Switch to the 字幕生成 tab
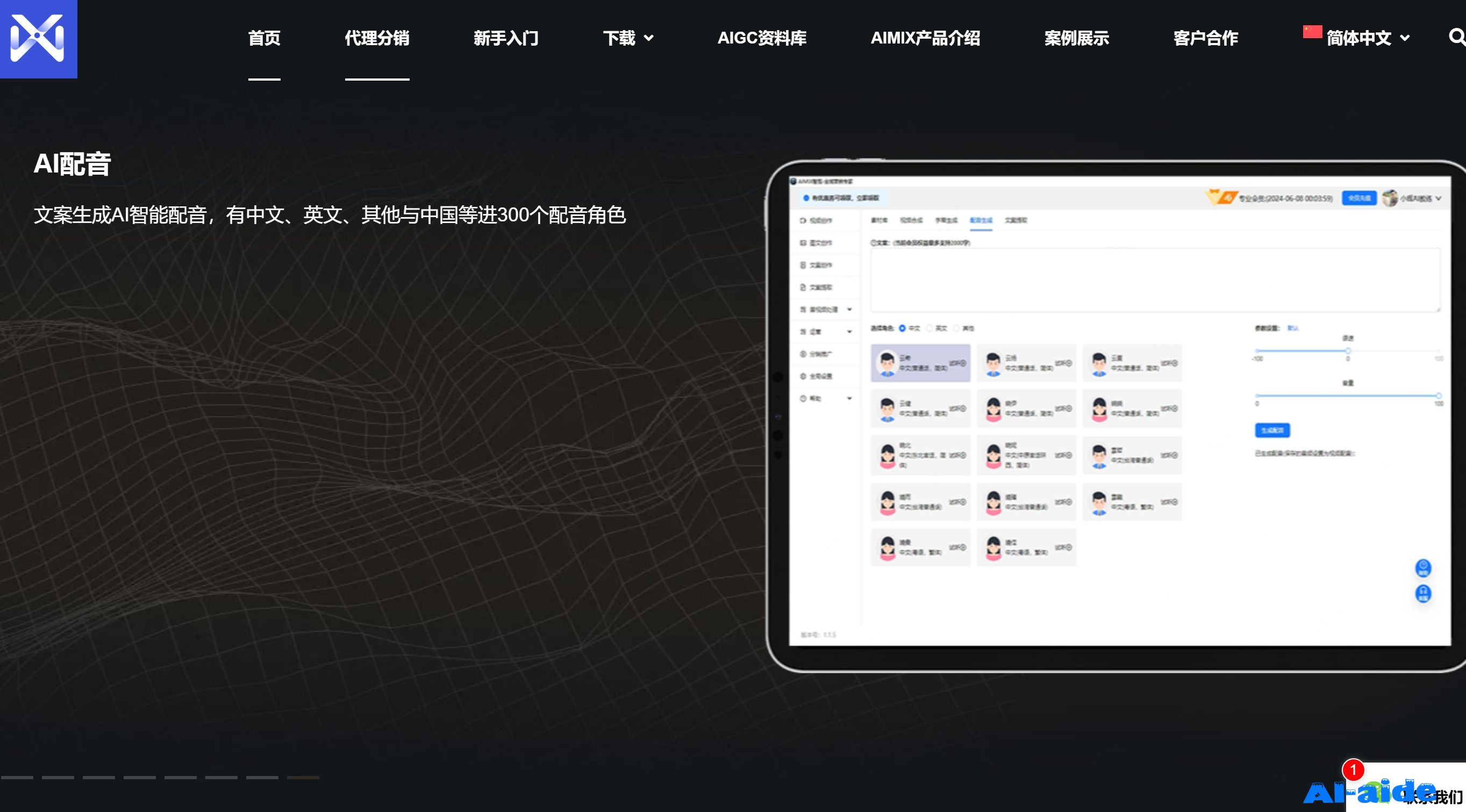The height and width of the screenshot is (812, 1466). point(946,220)
